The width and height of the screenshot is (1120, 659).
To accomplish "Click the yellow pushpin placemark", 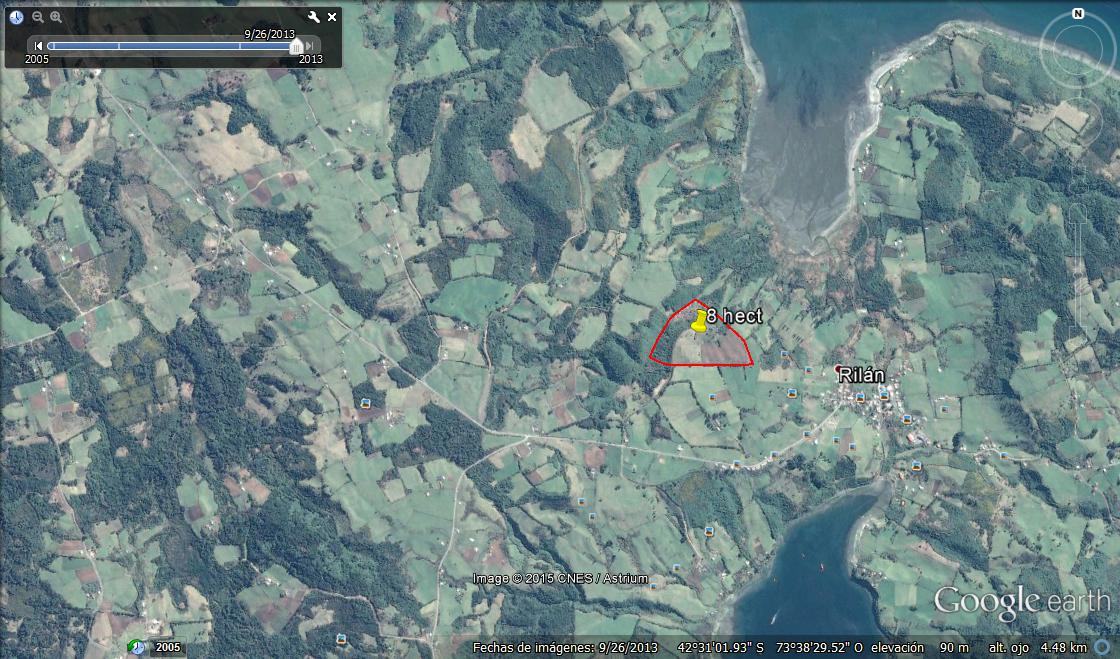I will click(698, 320).
